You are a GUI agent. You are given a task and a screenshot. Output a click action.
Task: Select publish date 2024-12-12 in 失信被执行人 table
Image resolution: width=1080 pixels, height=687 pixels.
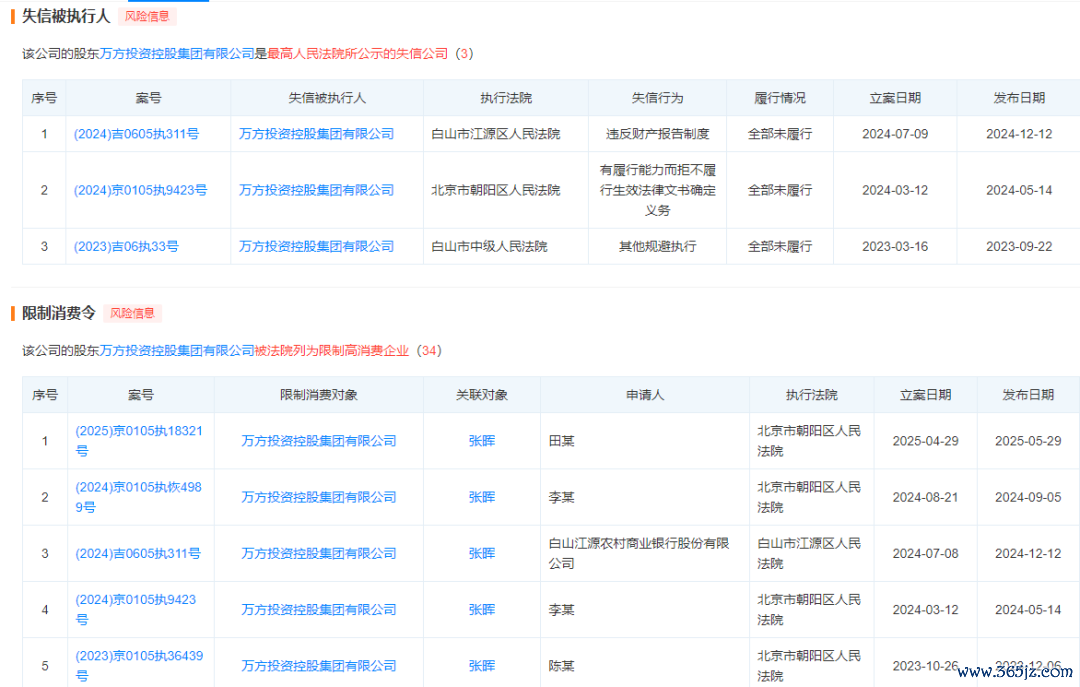click(1019, 134)
